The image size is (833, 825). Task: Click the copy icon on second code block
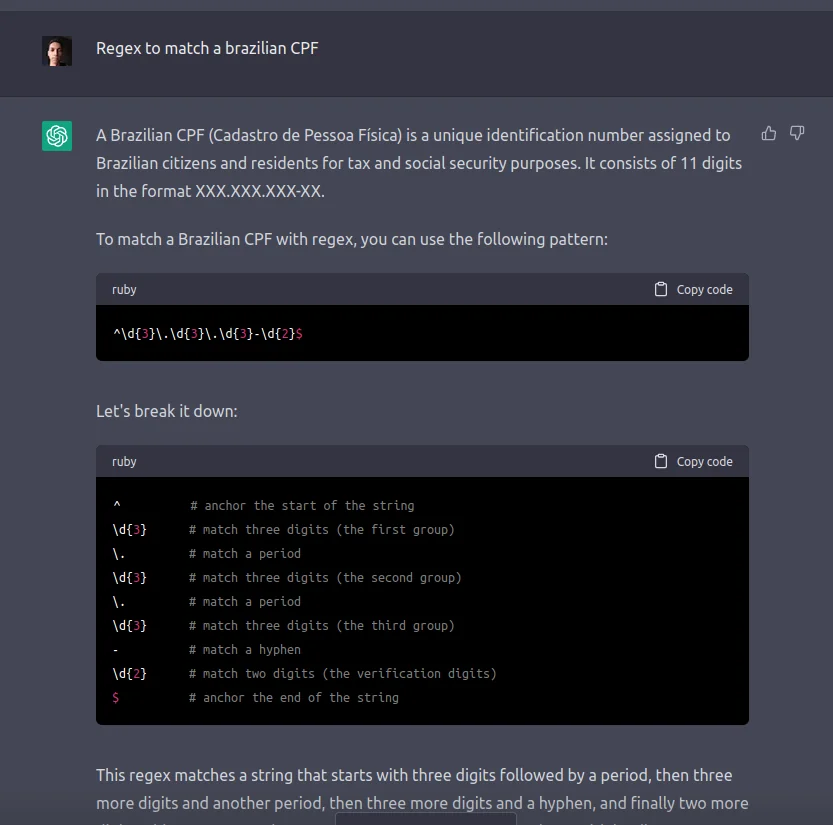point(661,461)
